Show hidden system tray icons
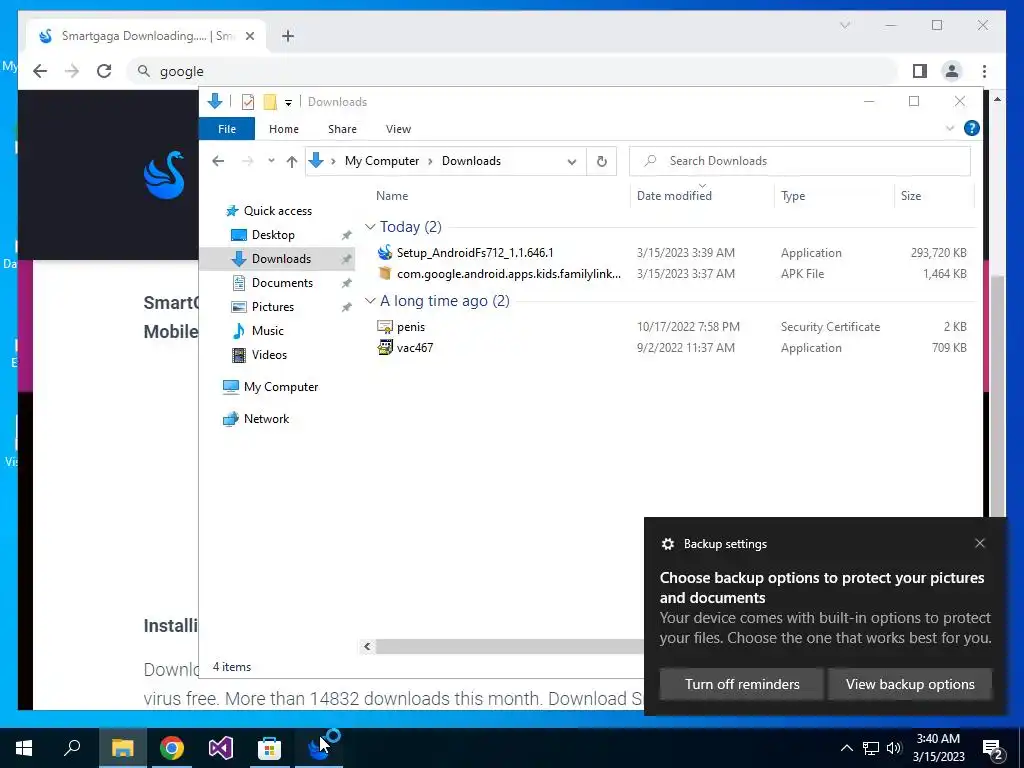This screenshot has width=1024, height=768. point(846,748)
